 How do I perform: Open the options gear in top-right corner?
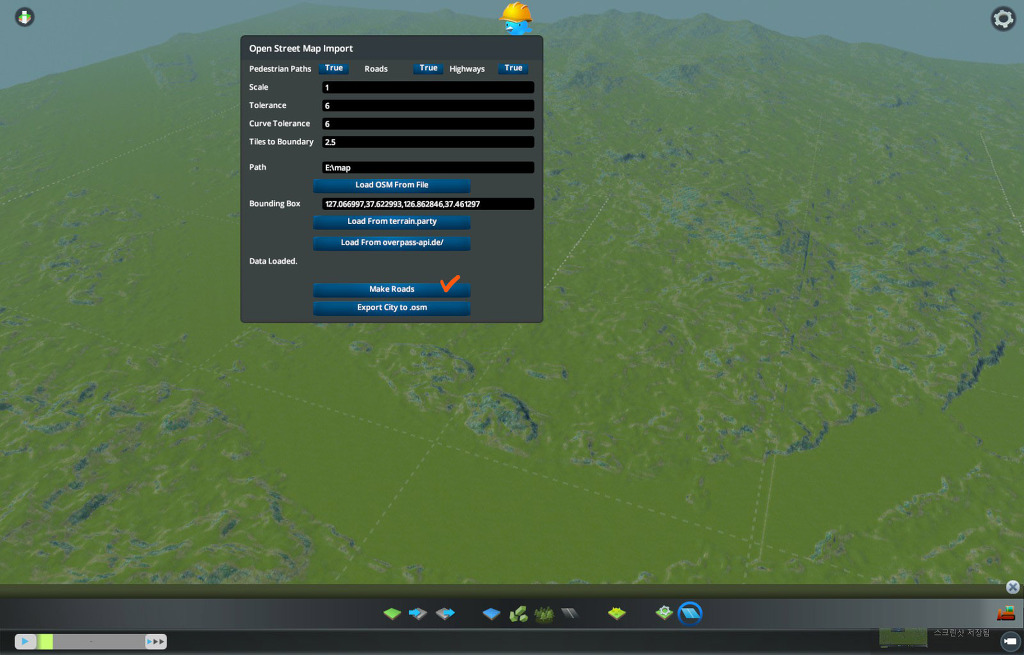1002,18
